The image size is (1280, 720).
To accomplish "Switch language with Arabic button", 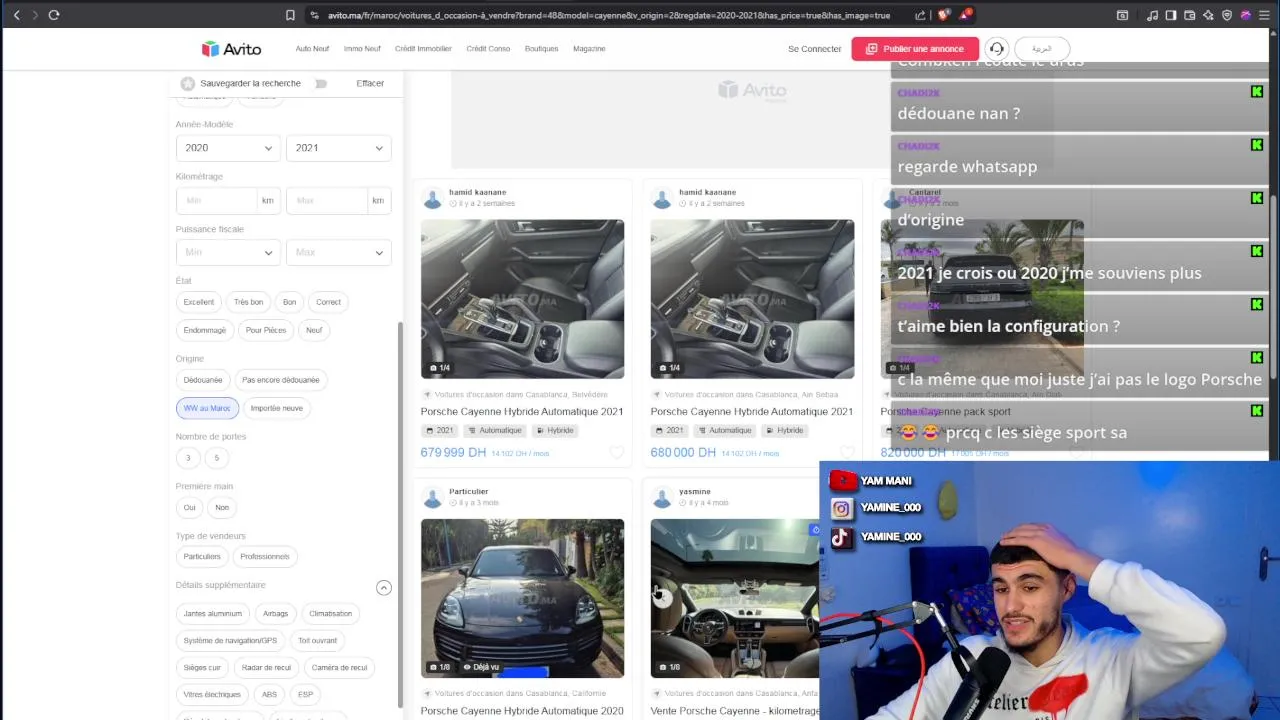I will pos(1042,49).
